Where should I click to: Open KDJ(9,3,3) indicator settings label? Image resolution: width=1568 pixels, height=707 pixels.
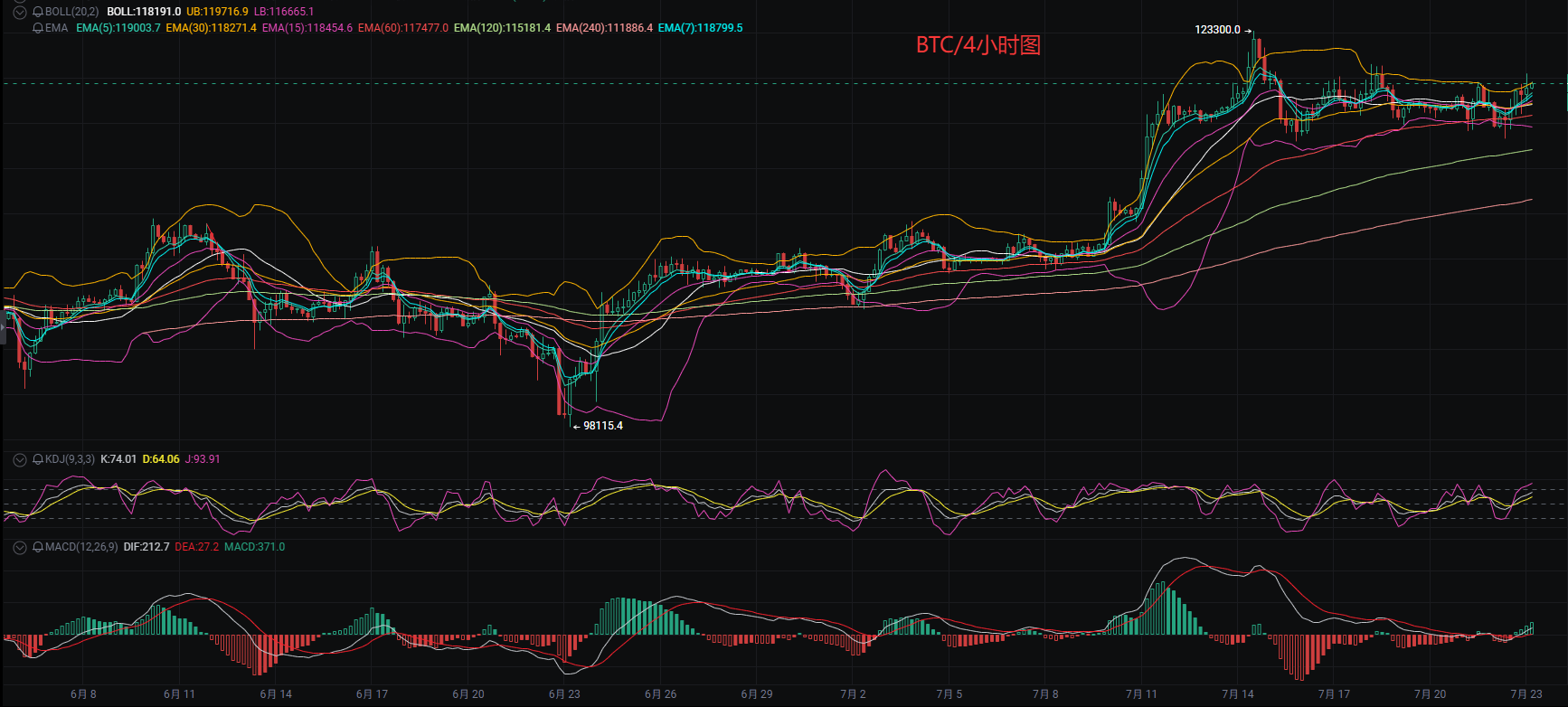pyautogui.click(x=70, y=459)
